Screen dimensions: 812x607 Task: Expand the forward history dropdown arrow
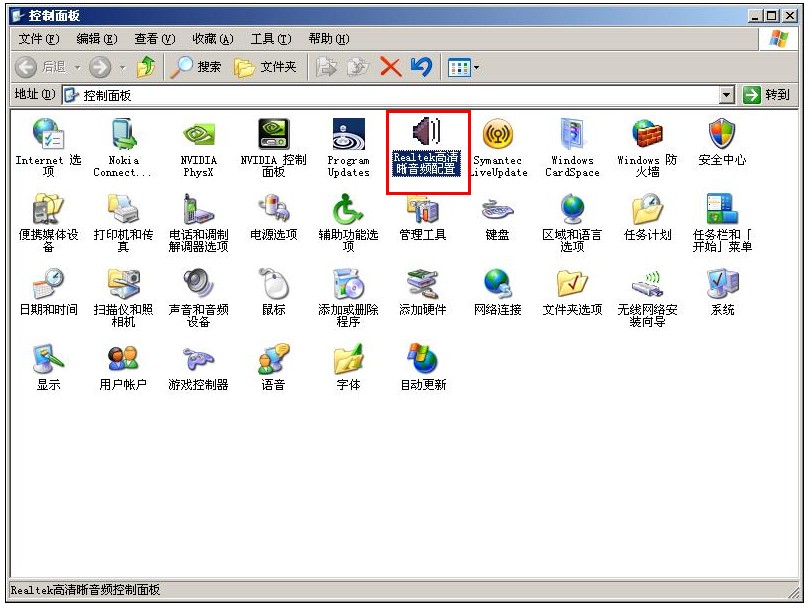click(123, 67)
